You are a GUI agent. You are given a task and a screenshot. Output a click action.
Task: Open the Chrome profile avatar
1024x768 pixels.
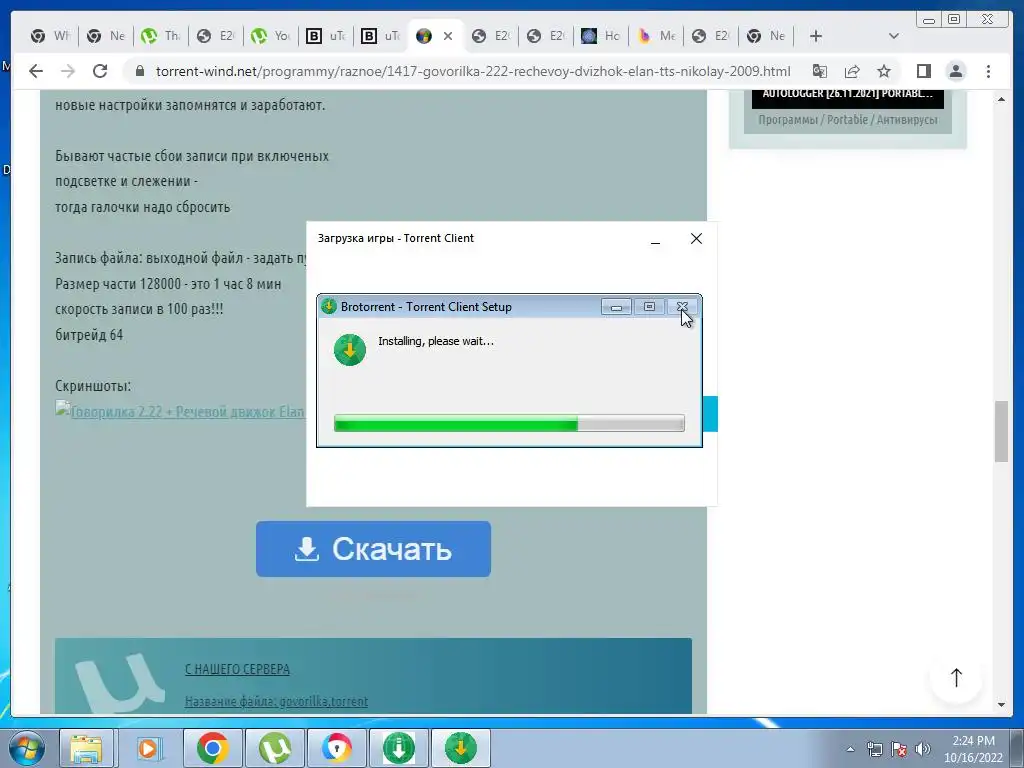[955, 71]
